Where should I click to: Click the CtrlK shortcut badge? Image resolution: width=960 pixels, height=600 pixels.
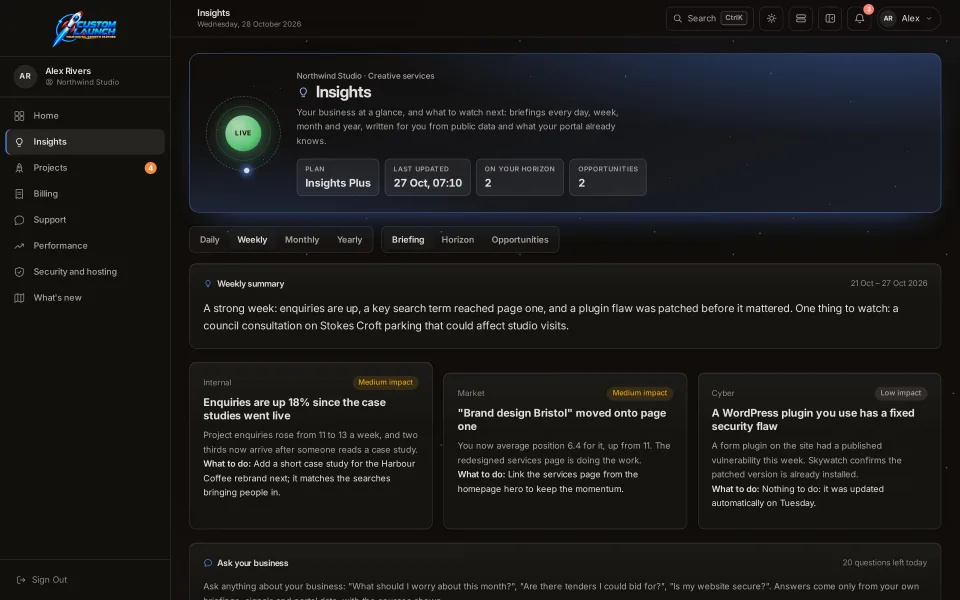tap(734, 18)
